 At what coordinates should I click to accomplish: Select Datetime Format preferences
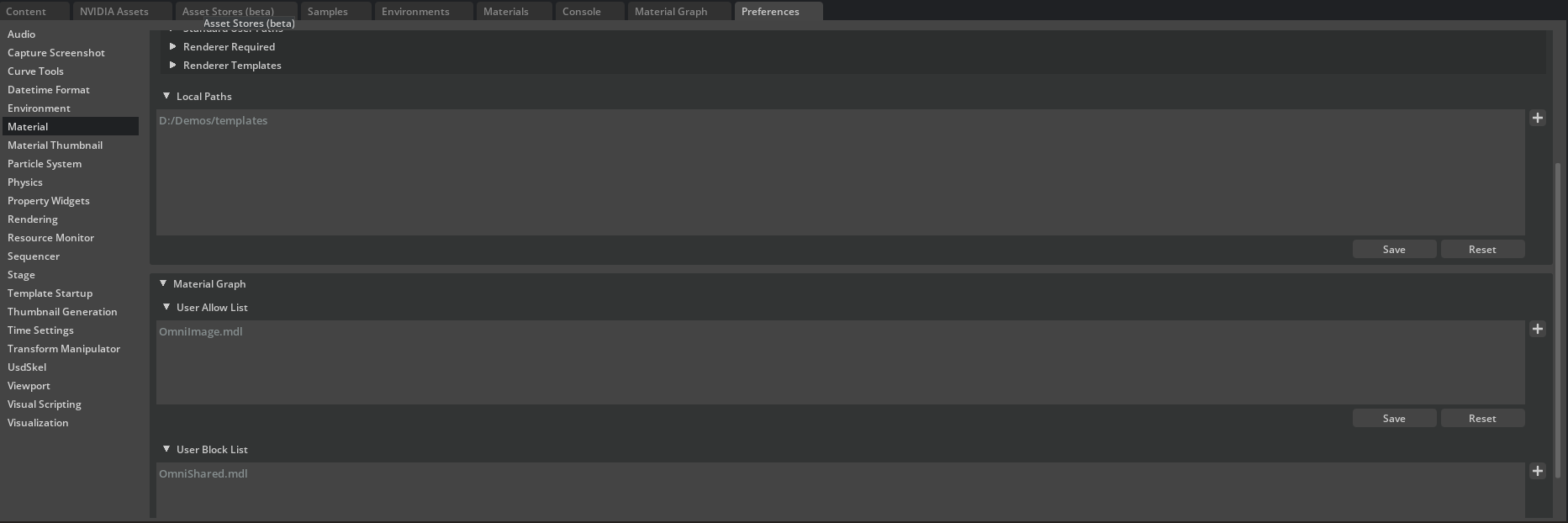coord(71,89)
